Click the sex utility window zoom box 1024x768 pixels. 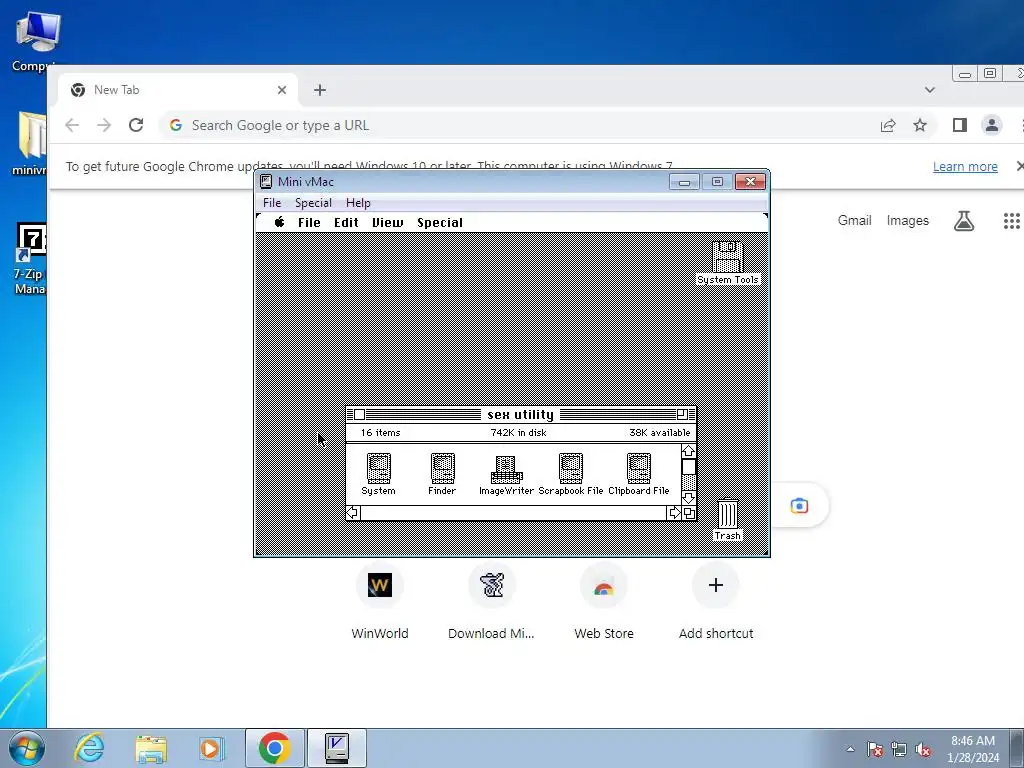click(682, 415)
